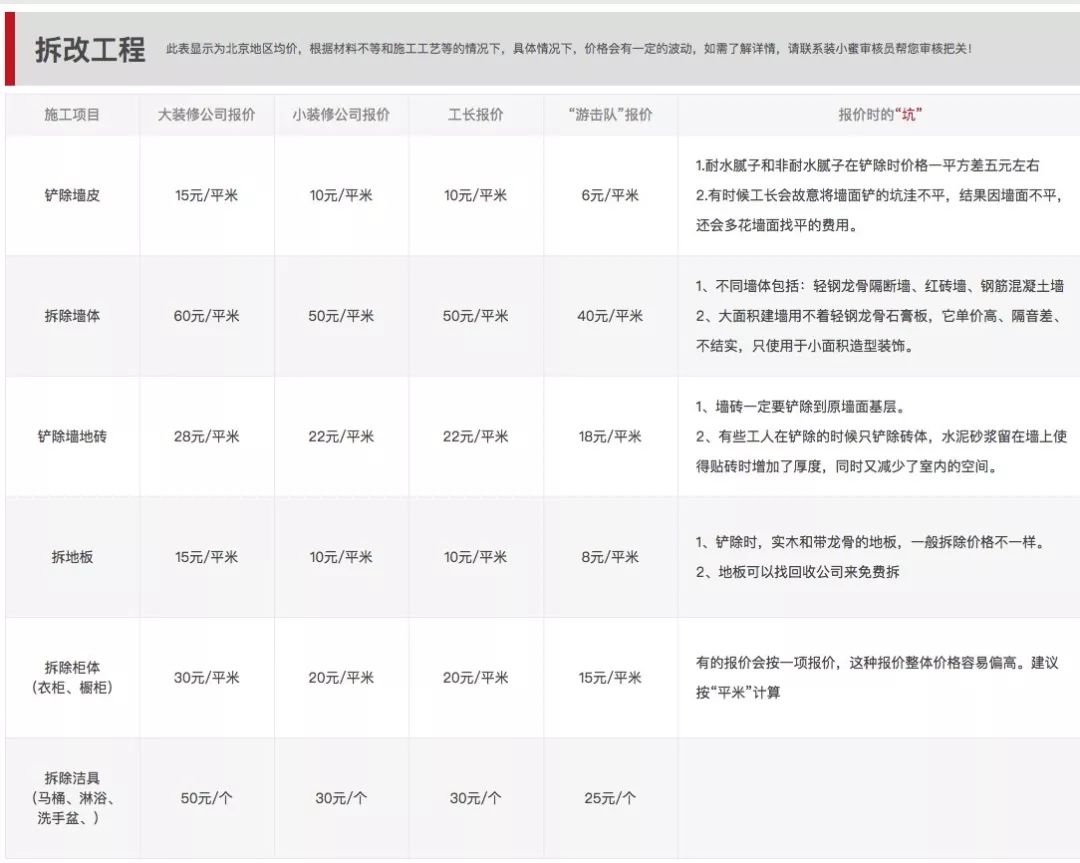Click the 大装修公司报价 column header

tap(207, 115)
